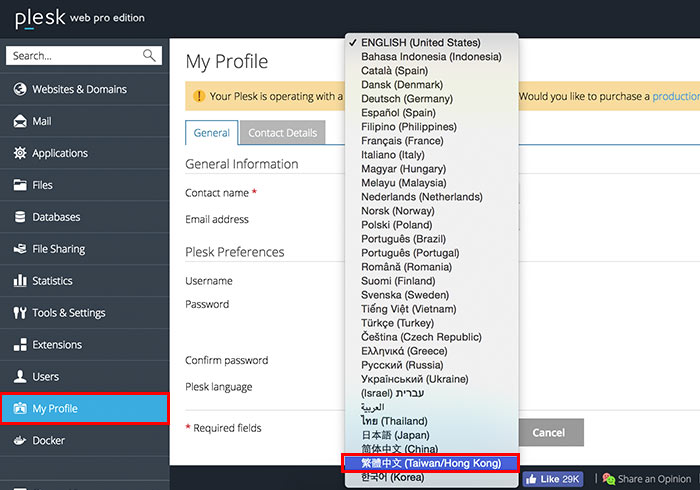Viewport: 700px width, 490px height.
Task: Click the Cancel button
Action: click(x=549, y=432)
